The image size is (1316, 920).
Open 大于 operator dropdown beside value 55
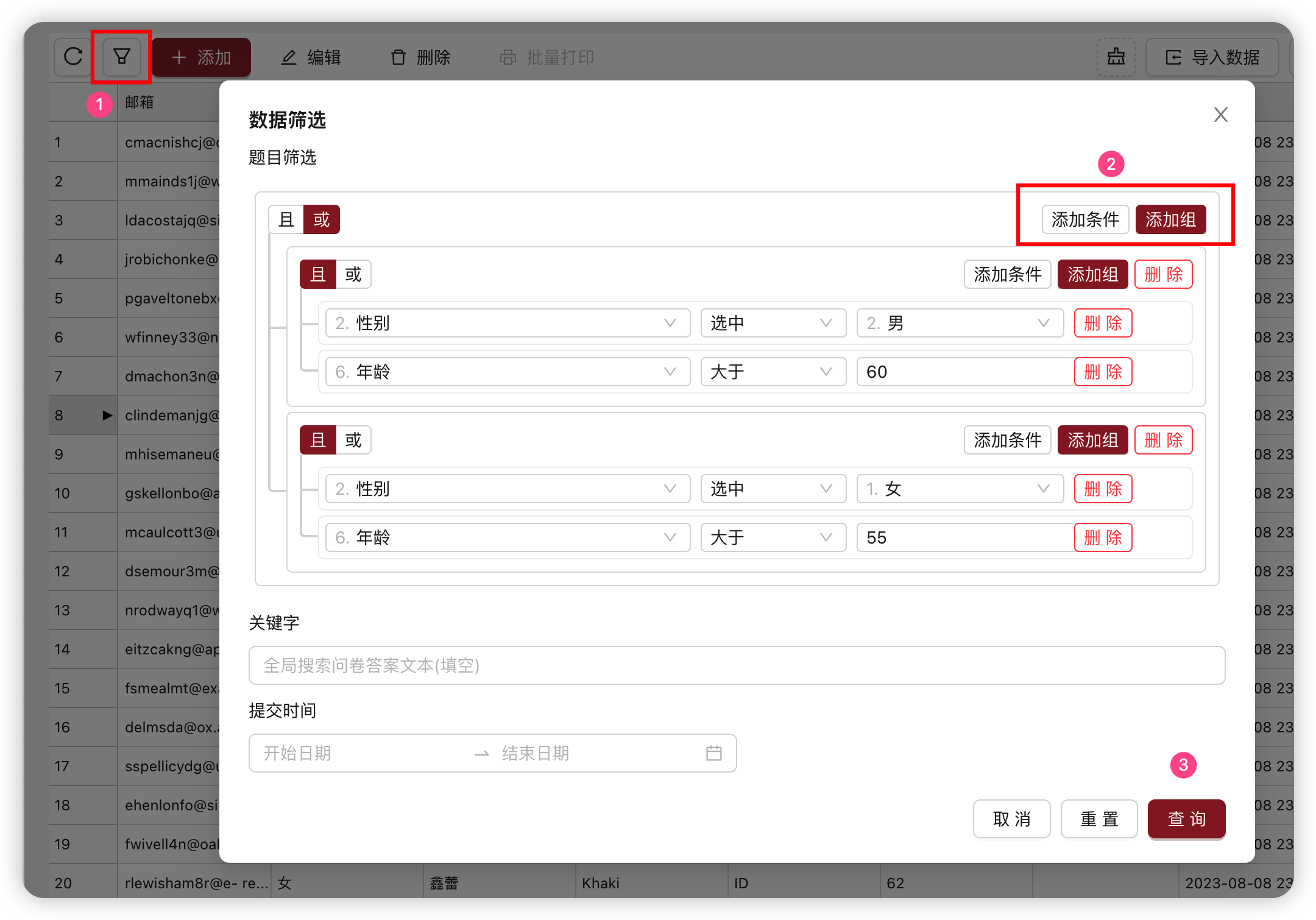click(x=773, y=537)
